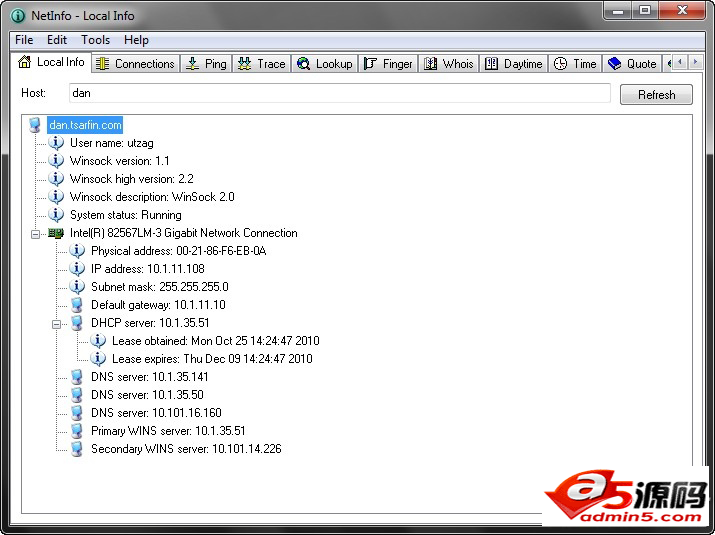The image size is (715, 535).
Task: Click the icon beside DNS server 10.101.16.160
Action: [77, 413]
